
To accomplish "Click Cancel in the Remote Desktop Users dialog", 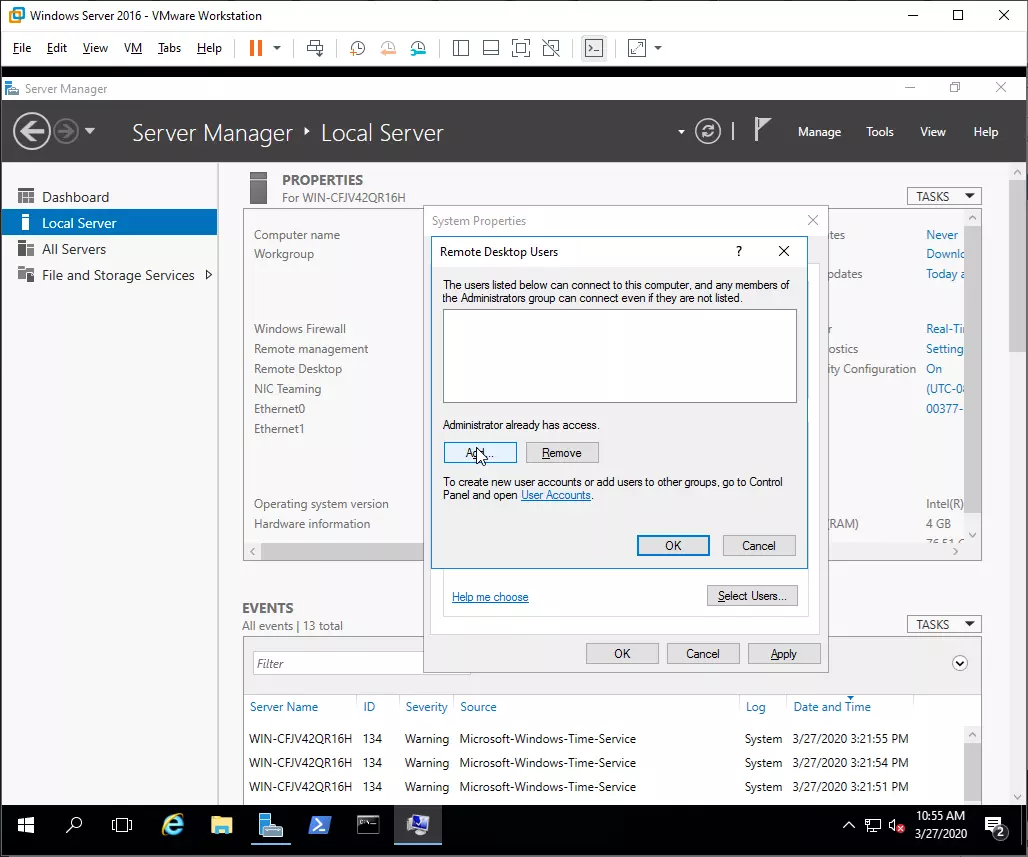I will click(x=759, y=546).
